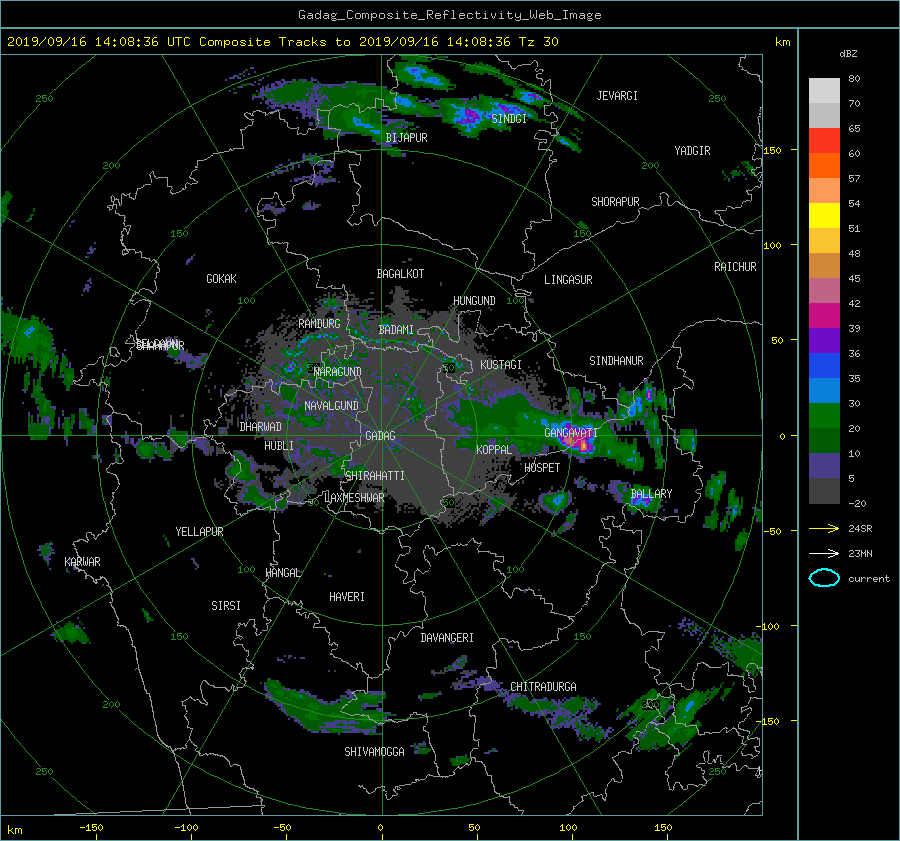Click the white 23MN arrow legend icon
This screenshot has height=841, width=900.
pyautogui.click(x=824, y=553)
